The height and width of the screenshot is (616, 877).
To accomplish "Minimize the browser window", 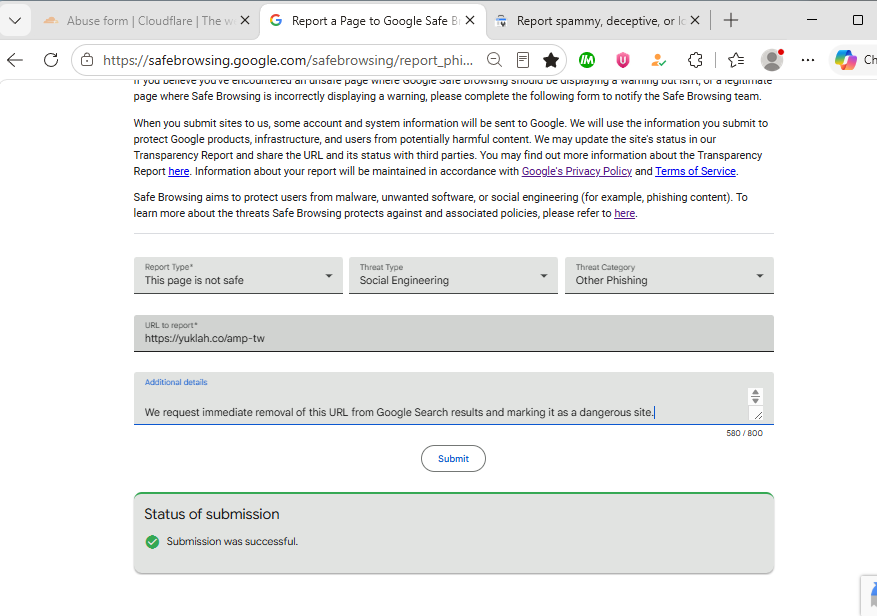I will coord(812,21).
